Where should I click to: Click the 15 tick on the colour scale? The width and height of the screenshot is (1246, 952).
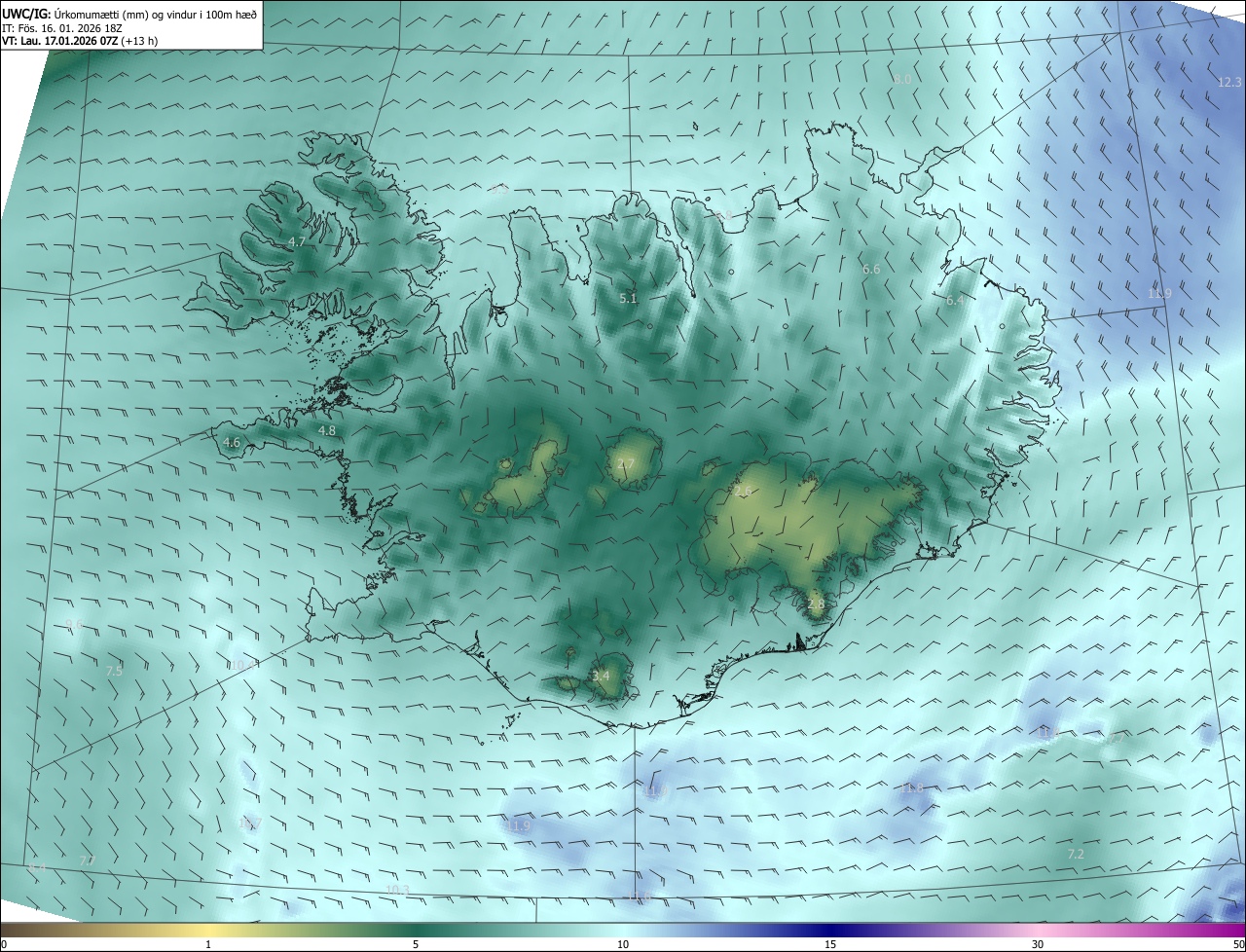[x=830, y=945]
